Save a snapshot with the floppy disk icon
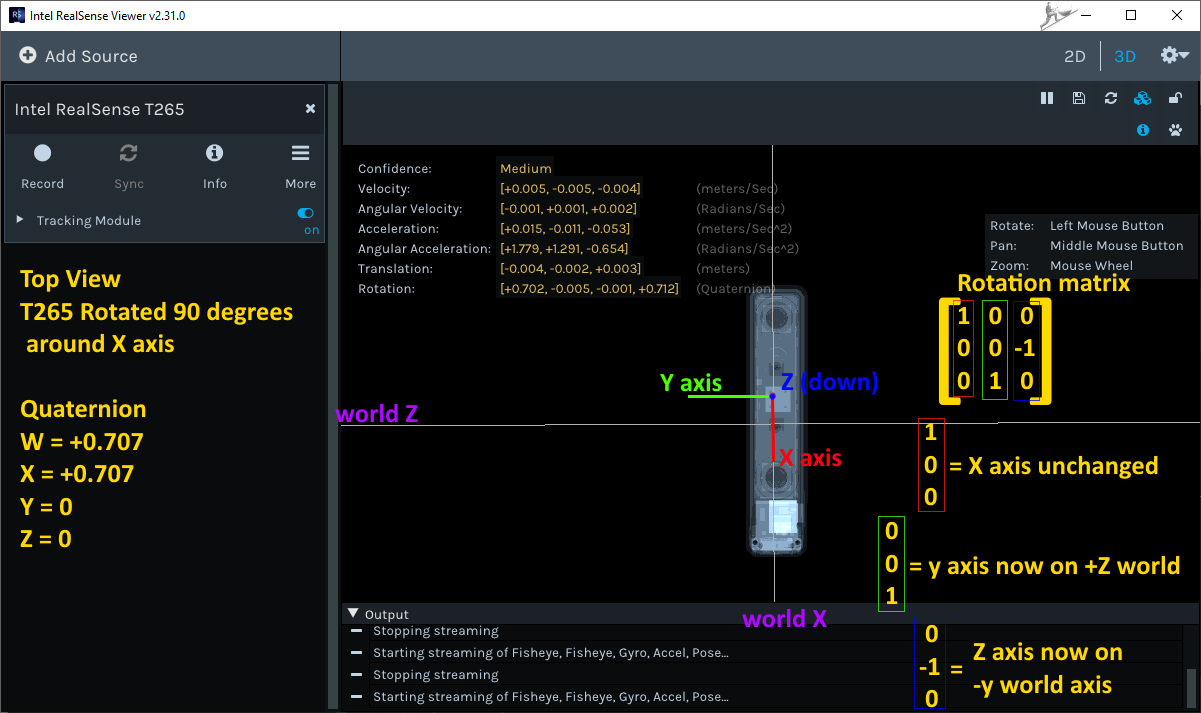 (1078, 98)
